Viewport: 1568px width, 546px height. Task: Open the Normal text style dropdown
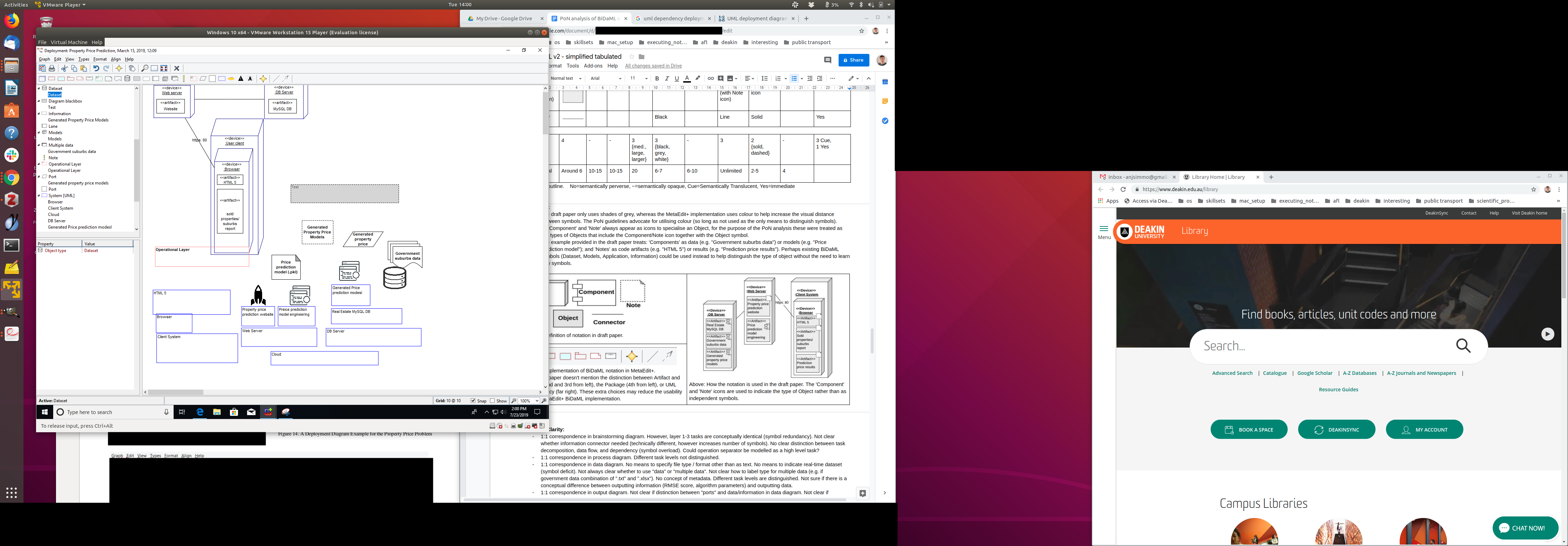(x=566, y=78)
